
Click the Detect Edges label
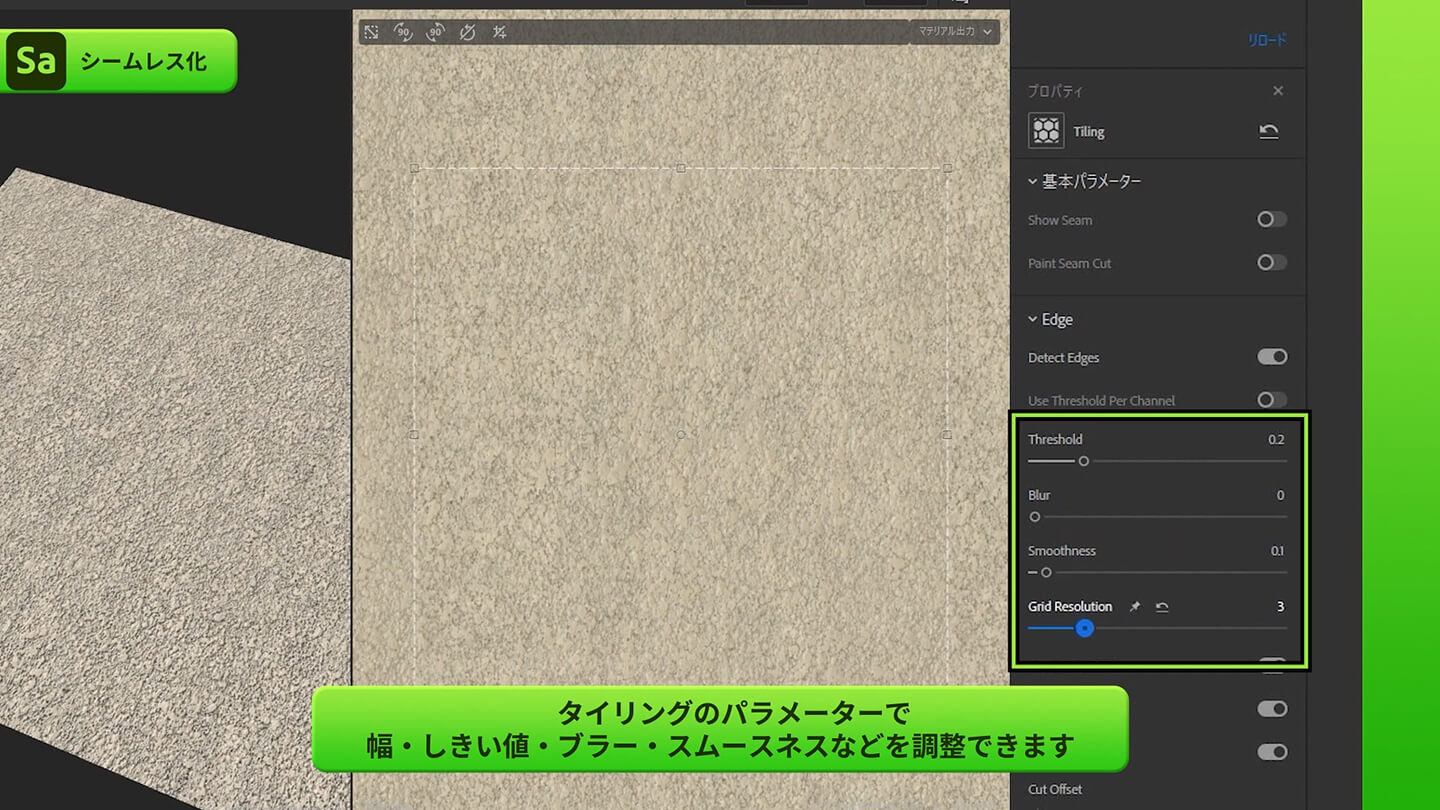point(1063,358)
